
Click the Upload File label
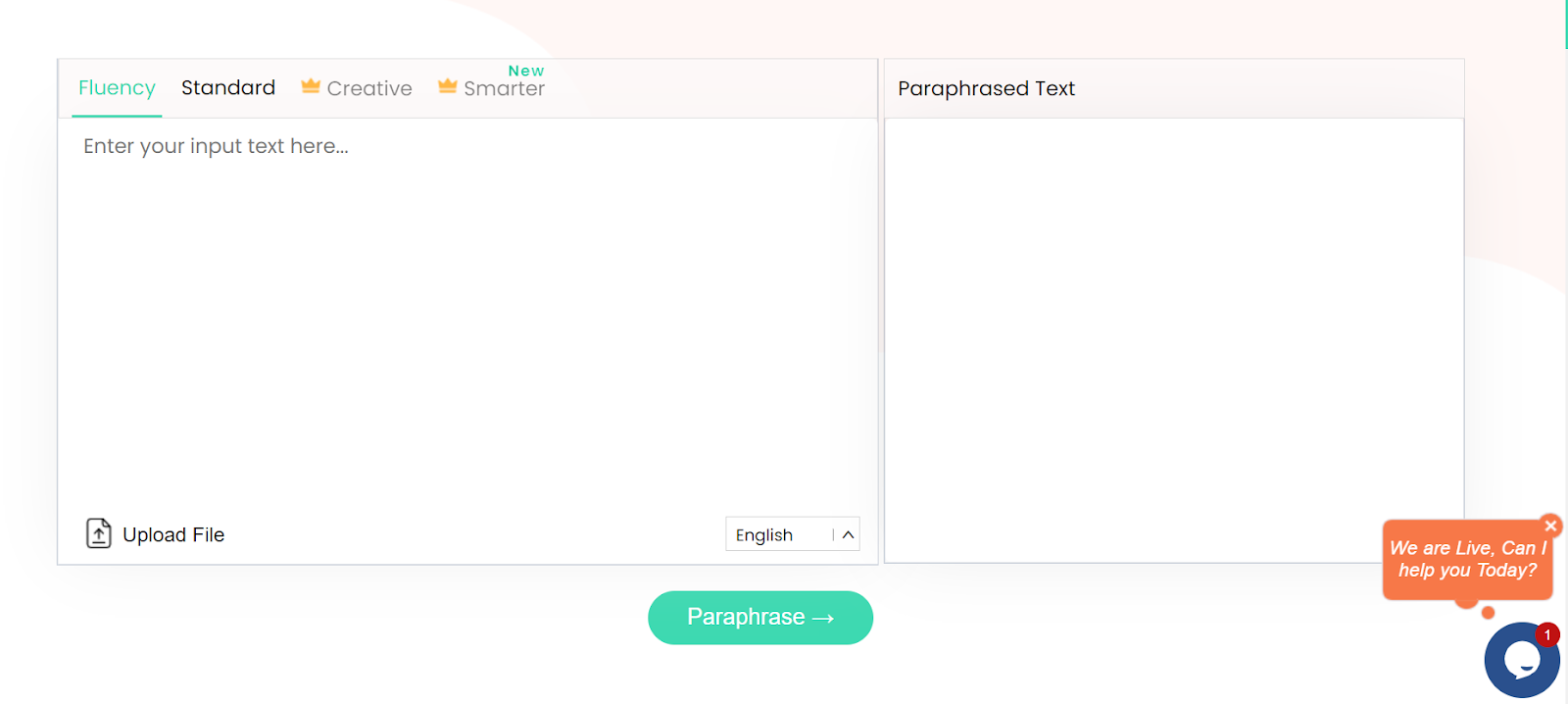tap(173, 535)
